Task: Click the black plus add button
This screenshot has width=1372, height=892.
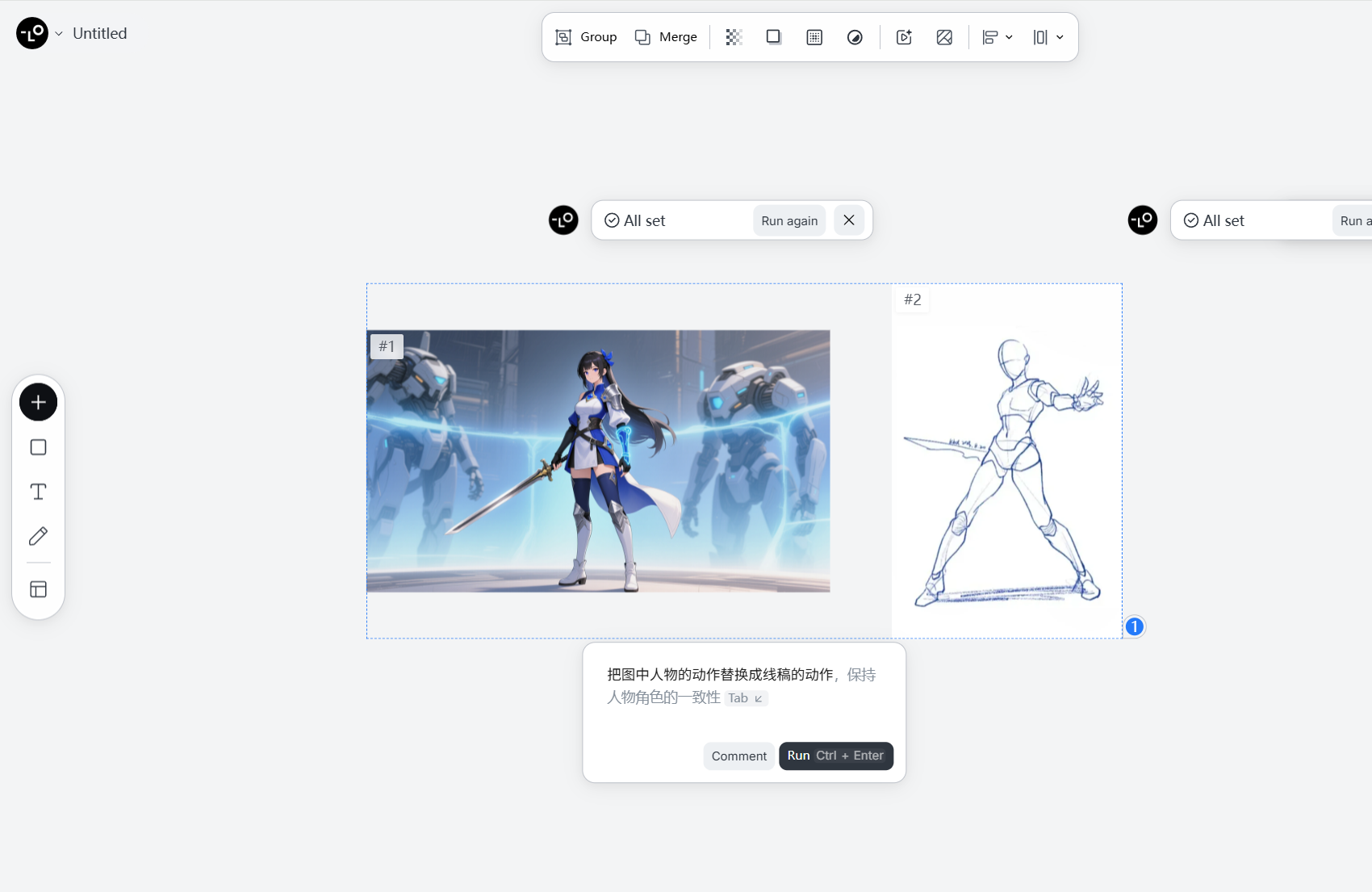Action: [38, 402]
